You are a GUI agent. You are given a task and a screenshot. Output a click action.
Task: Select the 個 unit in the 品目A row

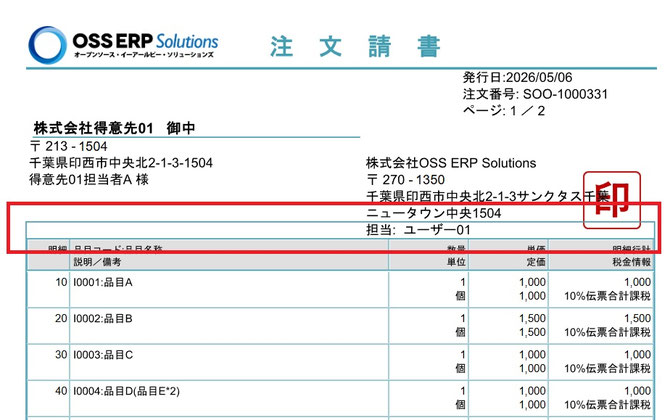click(460, 296)
